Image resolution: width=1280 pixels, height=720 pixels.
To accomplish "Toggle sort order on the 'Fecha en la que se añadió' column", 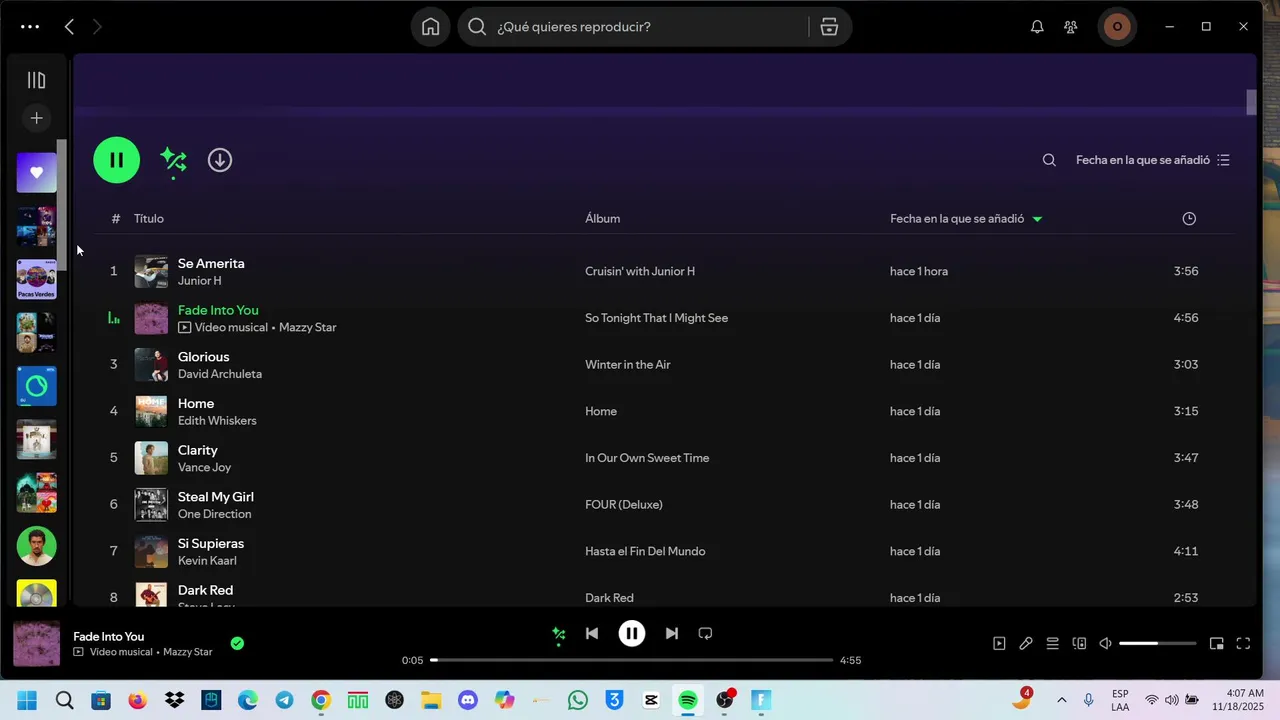I will click(966, 218).
